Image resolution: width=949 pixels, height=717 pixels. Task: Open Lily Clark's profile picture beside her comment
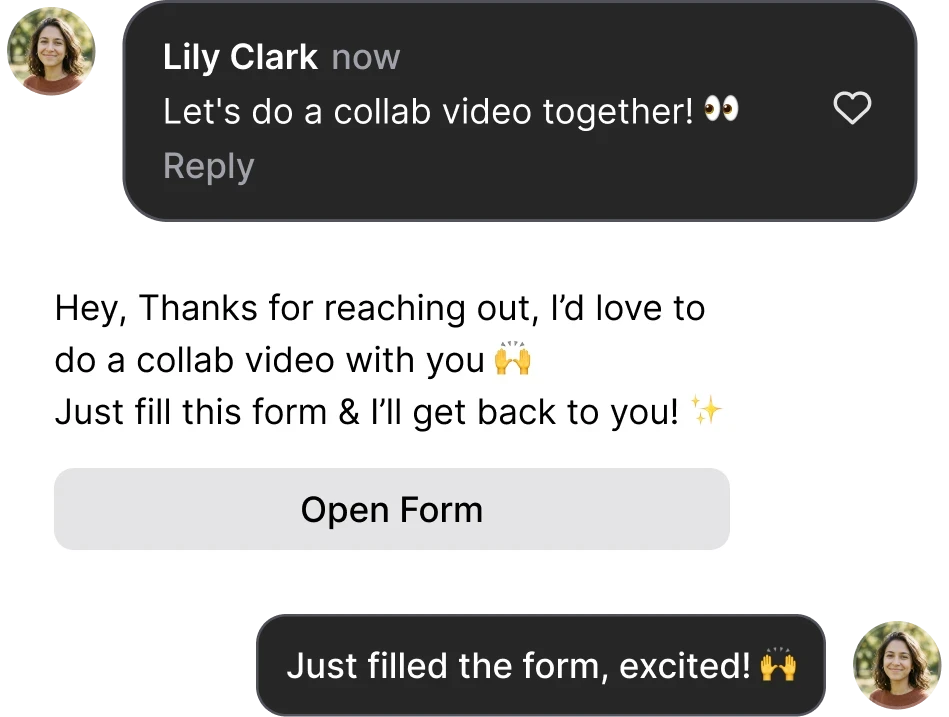(x=51, y=51)
